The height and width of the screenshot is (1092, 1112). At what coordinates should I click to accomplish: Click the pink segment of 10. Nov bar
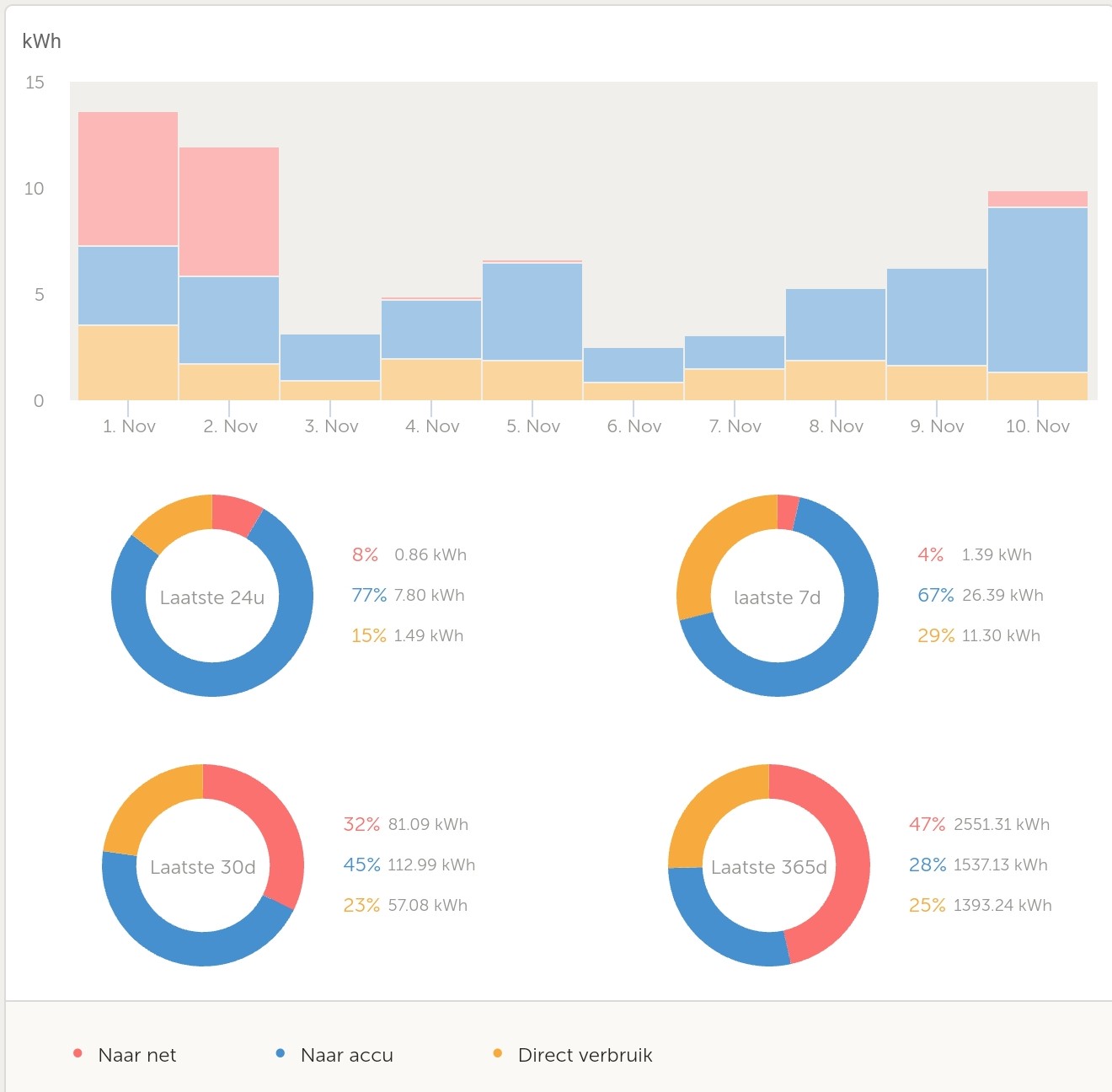(x=1038, y=199)
